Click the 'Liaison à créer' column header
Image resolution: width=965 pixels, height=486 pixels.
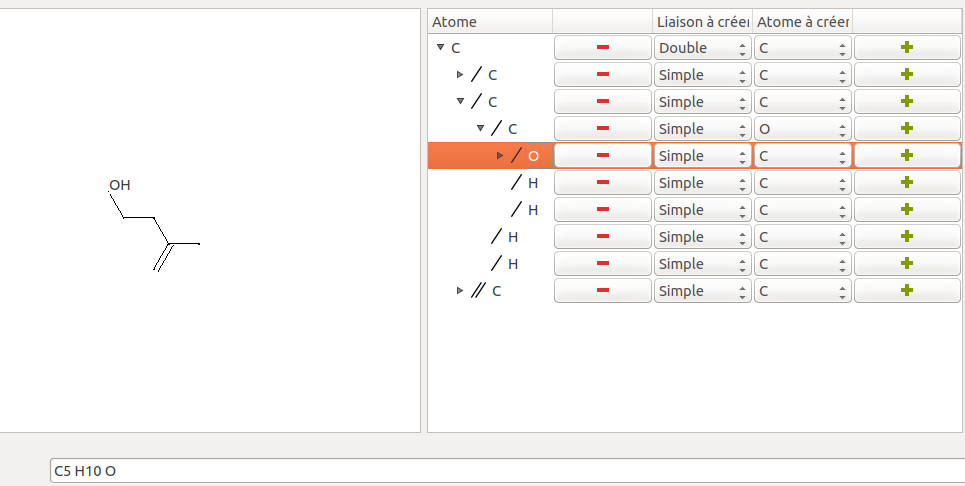click(x=702, y=22)
